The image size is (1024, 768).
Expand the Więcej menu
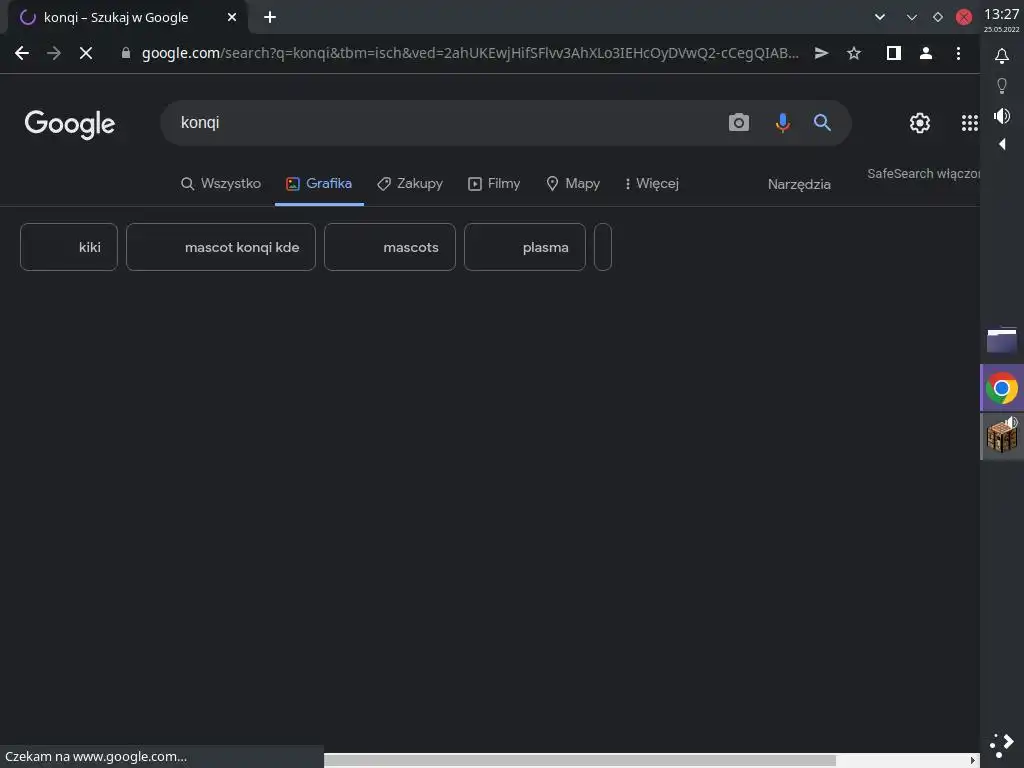652,184
